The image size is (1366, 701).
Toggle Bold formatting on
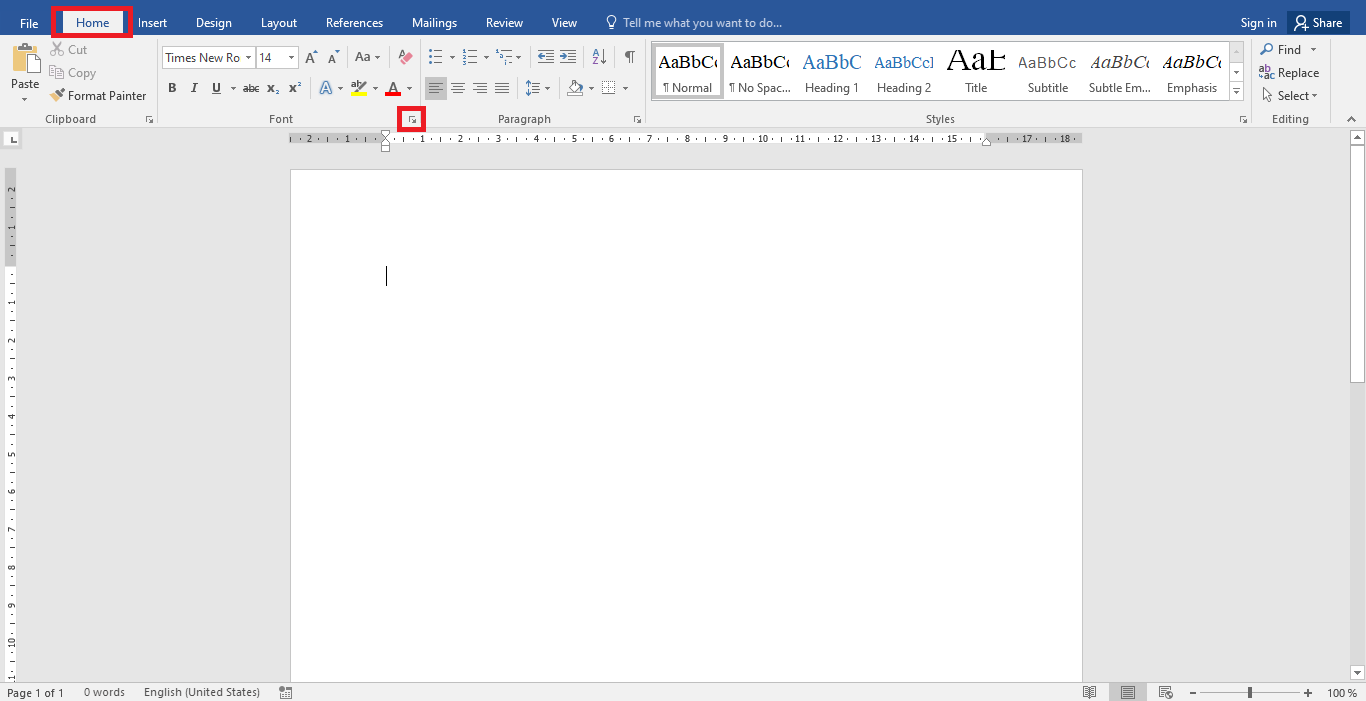click(x=172, y=88)
